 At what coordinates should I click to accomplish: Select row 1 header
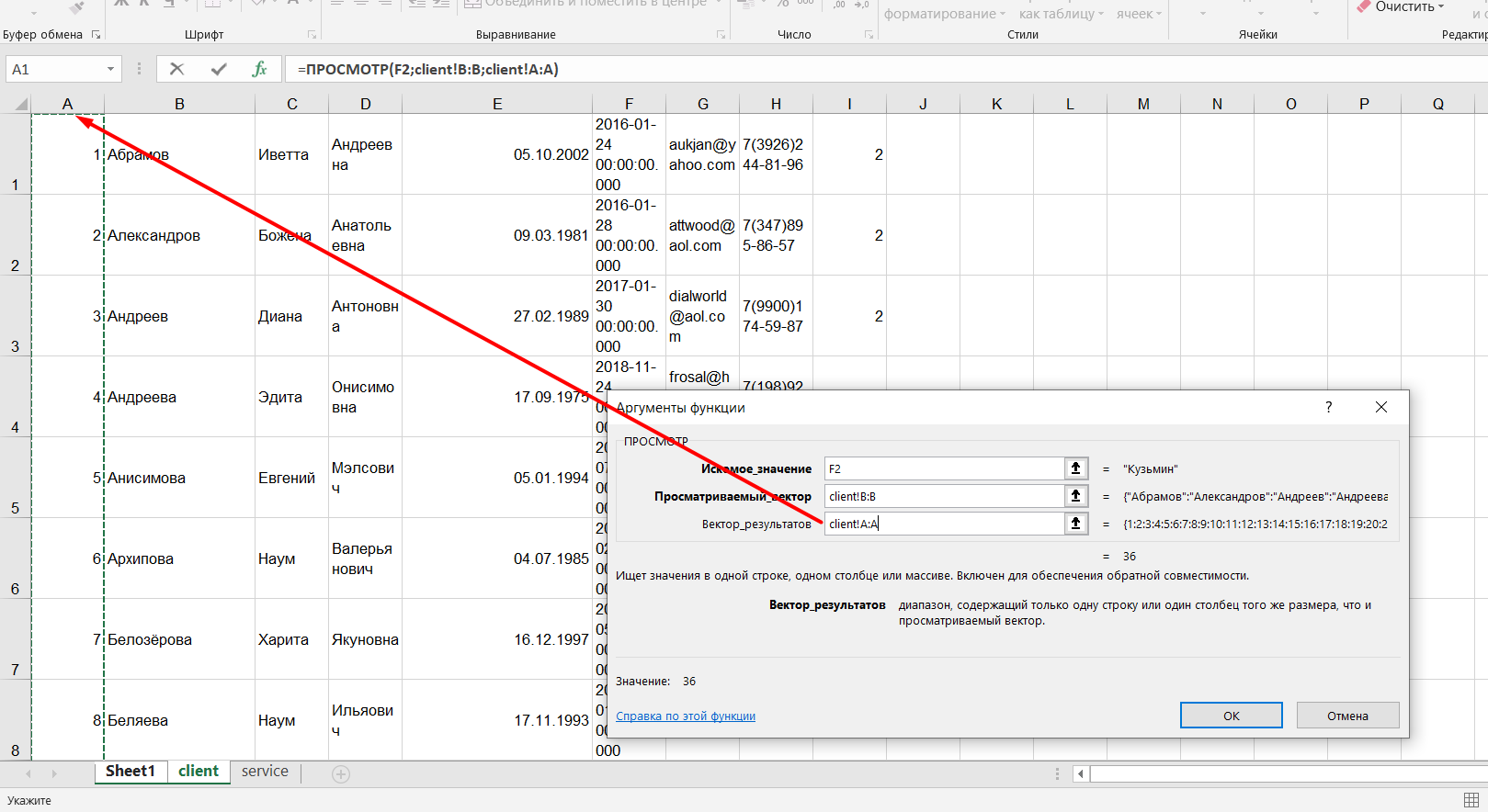tap(15, 154)
